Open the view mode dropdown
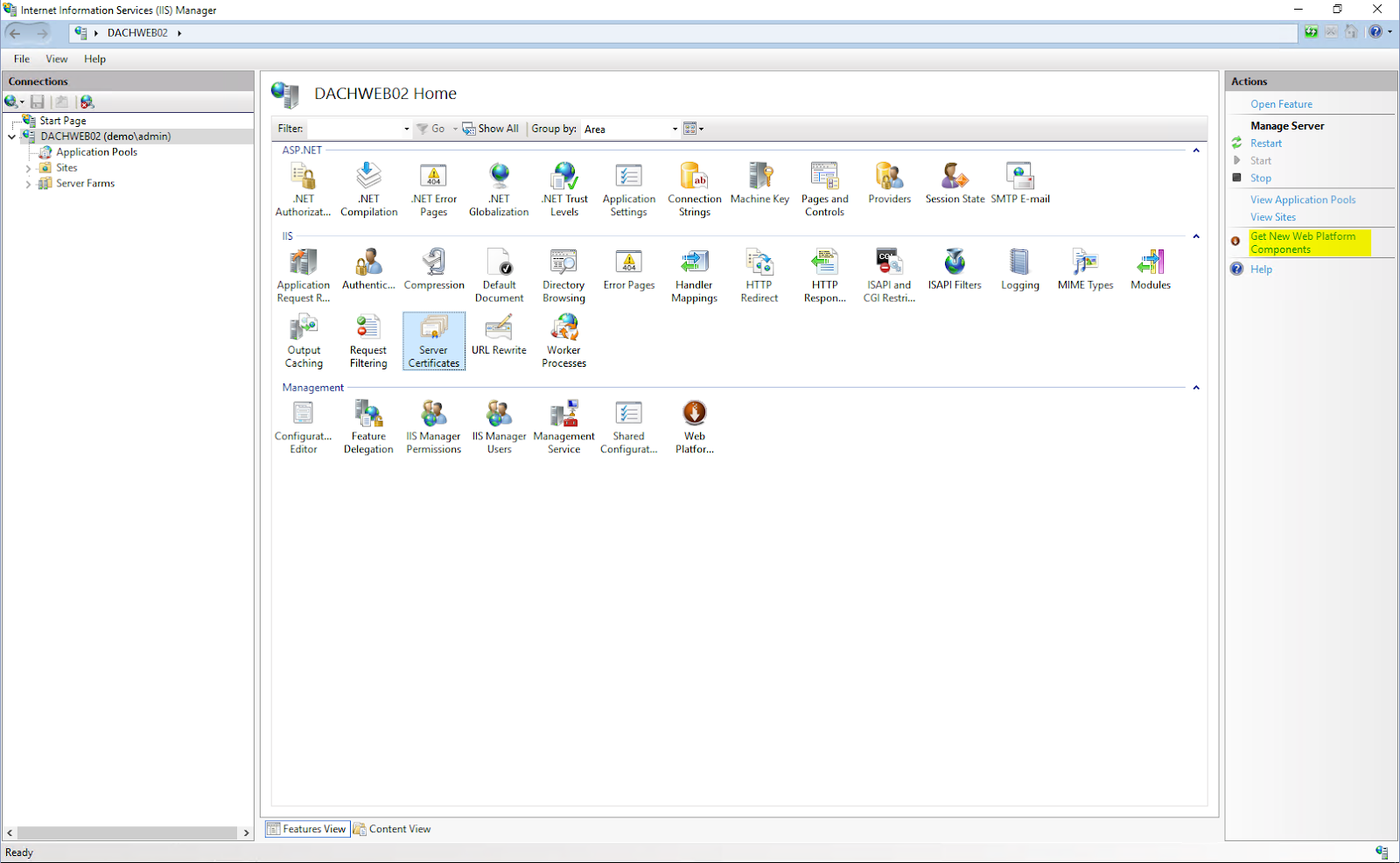The width and height of the screenshot is (1400, 863). click(693, 129)
